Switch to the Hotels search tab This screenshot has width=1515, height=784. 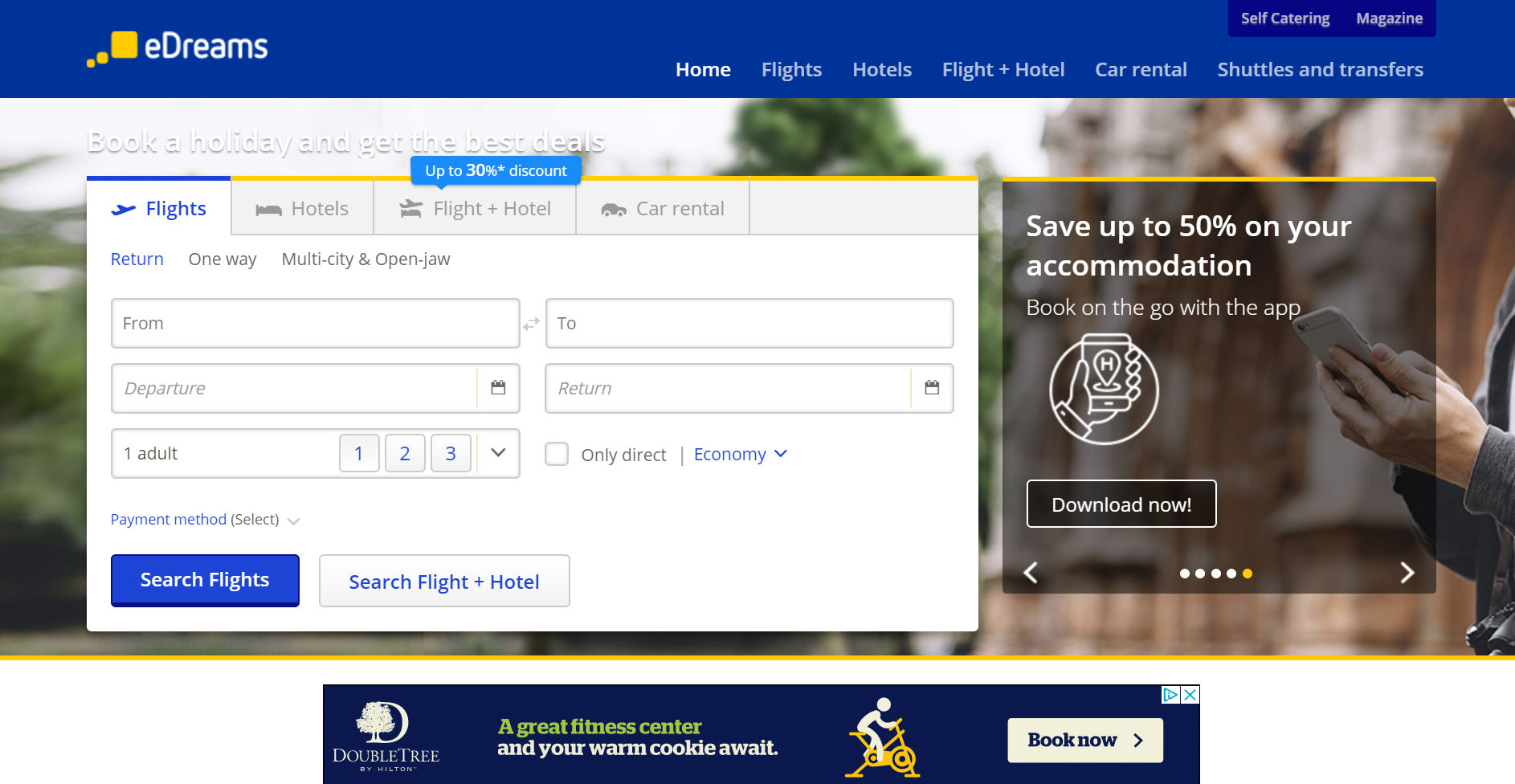[x=302, y=209]
